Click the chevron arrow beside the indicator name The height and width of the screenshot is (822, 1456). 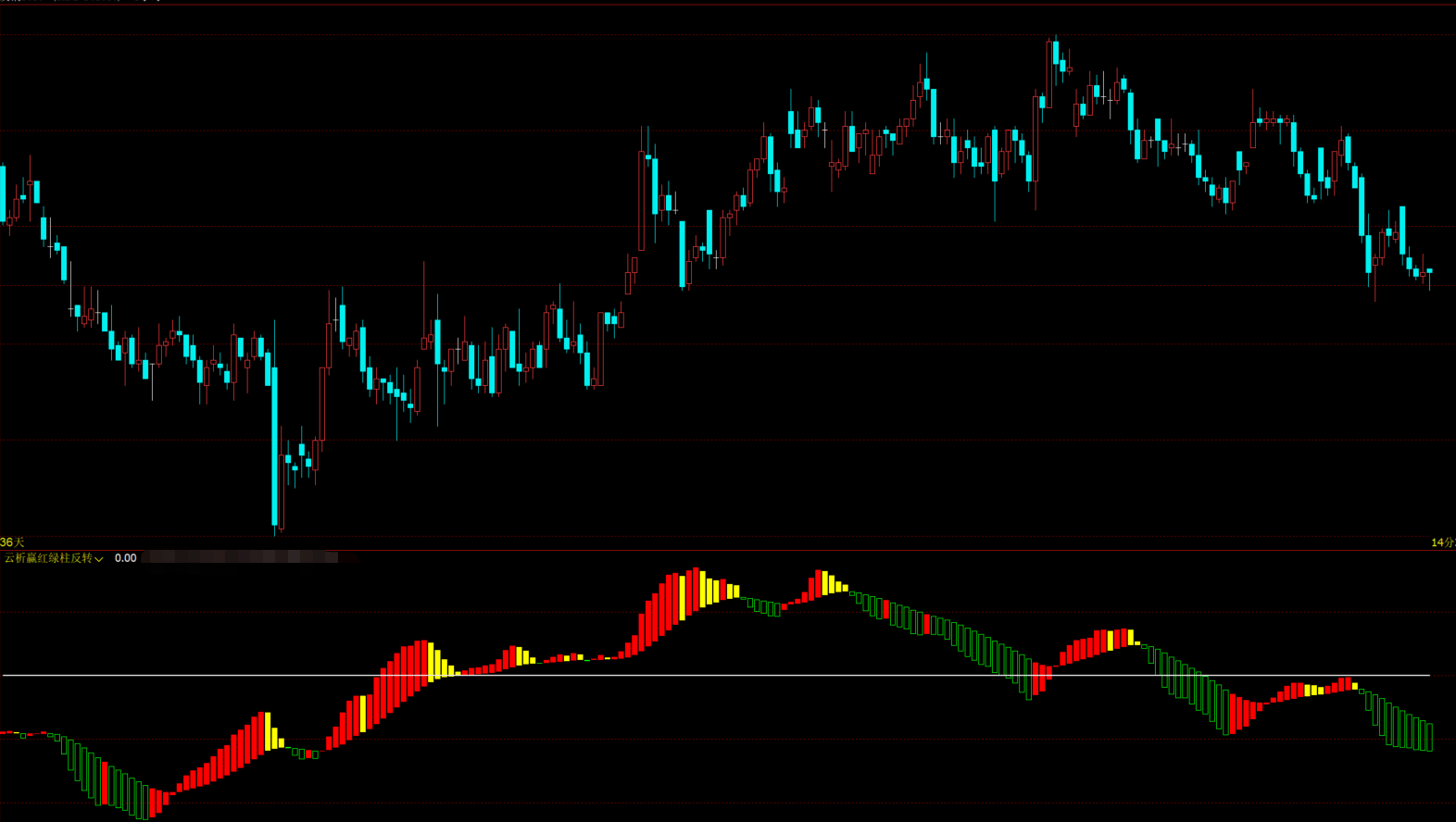(99, 559)
